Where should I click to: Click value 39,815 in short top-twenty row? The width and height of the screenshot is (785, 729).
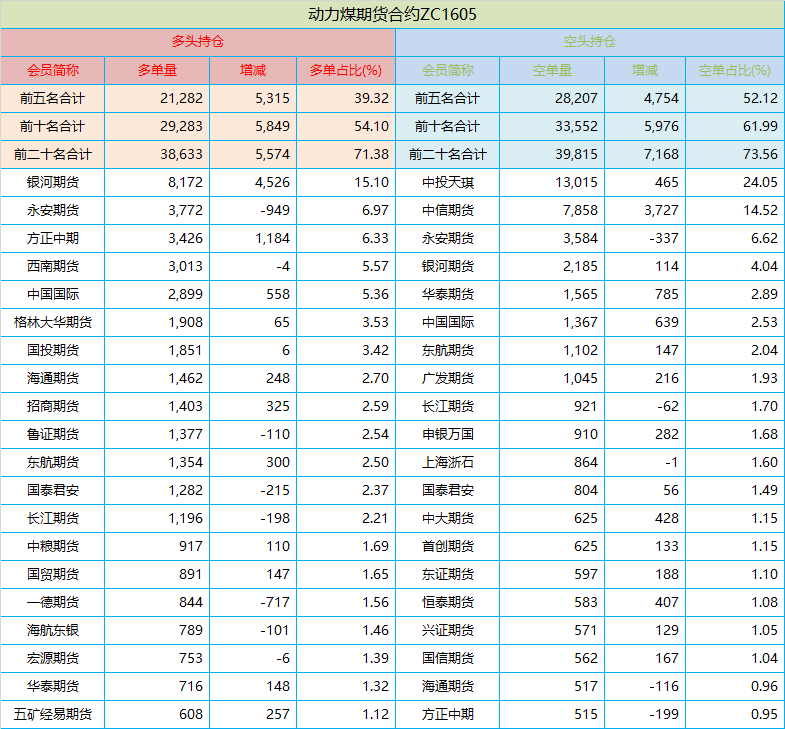576,154
